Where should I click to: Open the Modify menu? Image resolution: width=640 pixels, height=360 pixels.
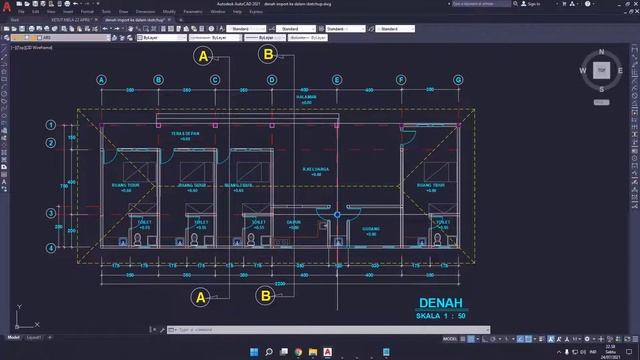(x=169, y=12)
